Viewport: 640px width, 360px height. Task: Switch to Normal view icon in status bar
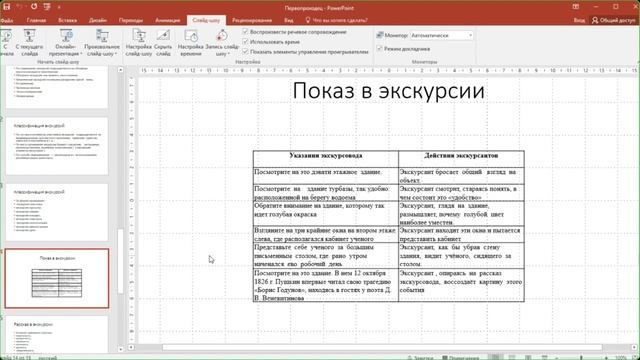(x=496, y=358)
